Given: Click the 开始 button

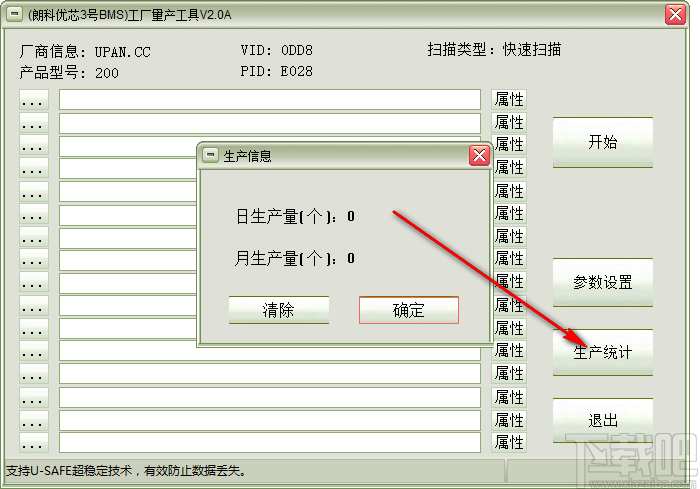Looking at the screenshot, I should pos(603,142).
